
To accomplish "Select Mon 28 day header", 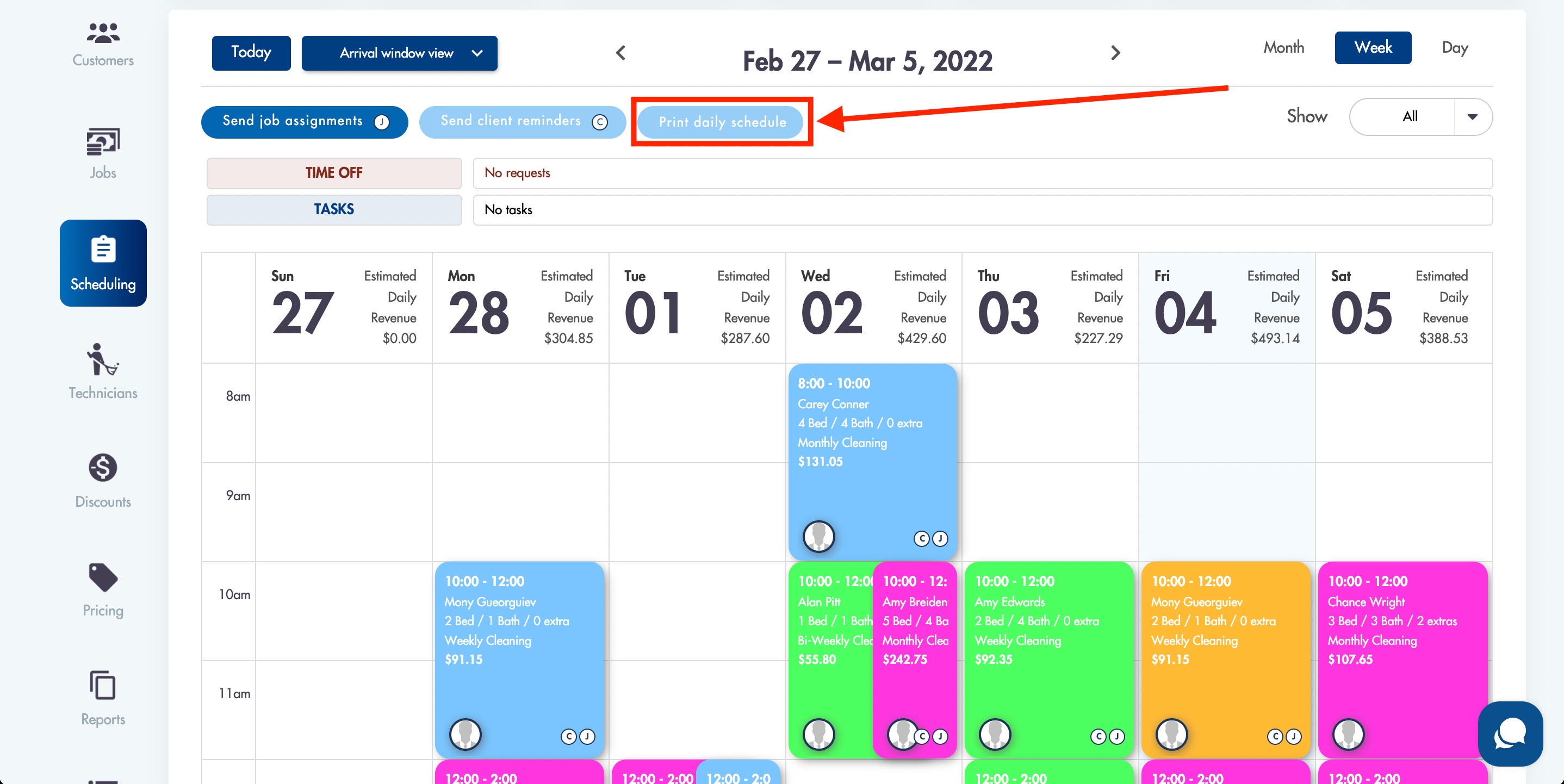I will [x=520, y=308].
